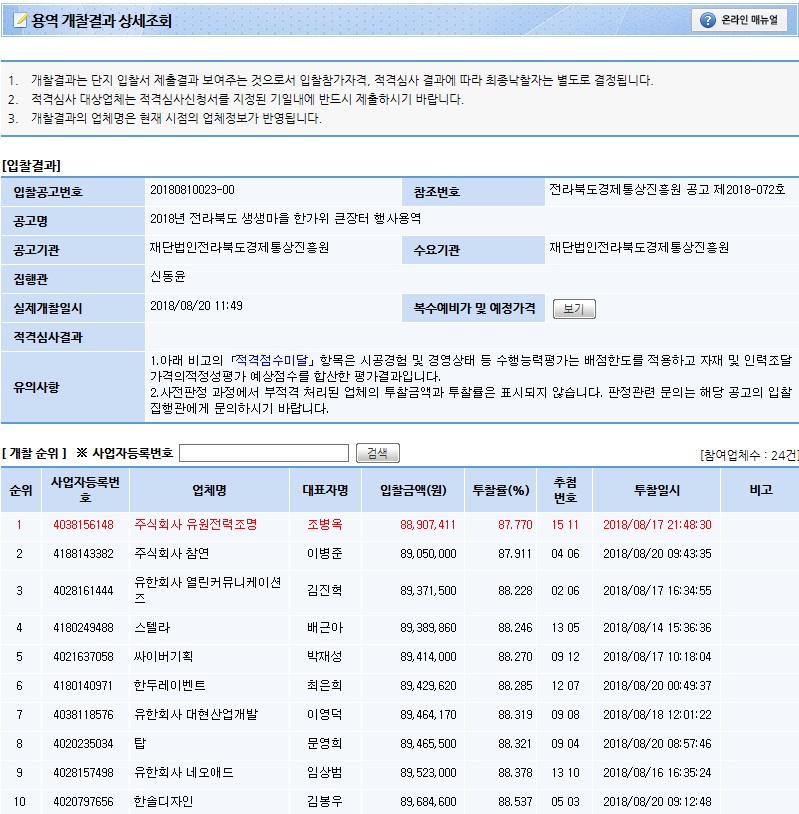This screenshot has height=814, width=799.
Task: Click 싸이버기획 in the company list
Action: [x=162, y=657]
